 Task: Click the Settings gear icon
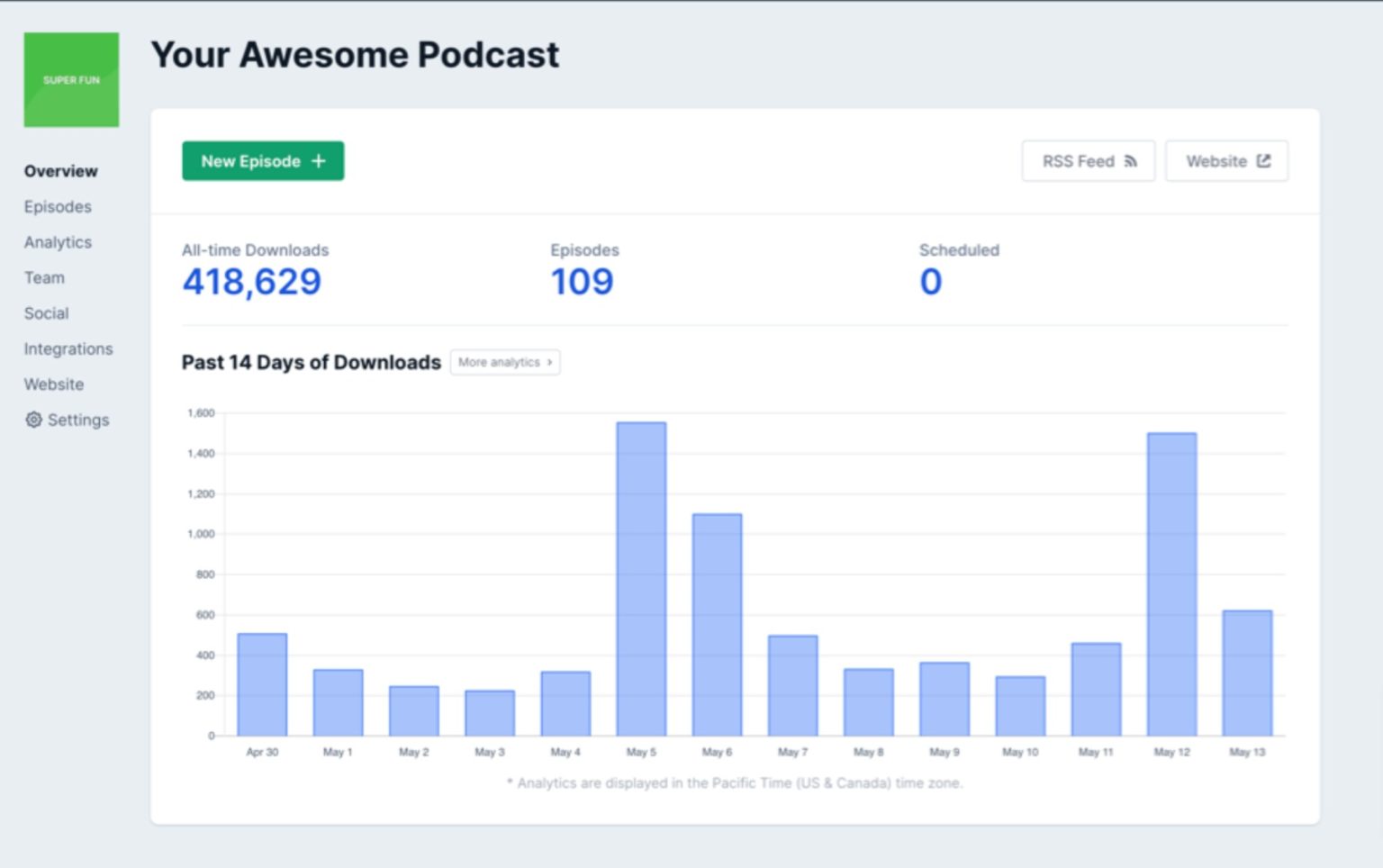click(x=33, y=420)
